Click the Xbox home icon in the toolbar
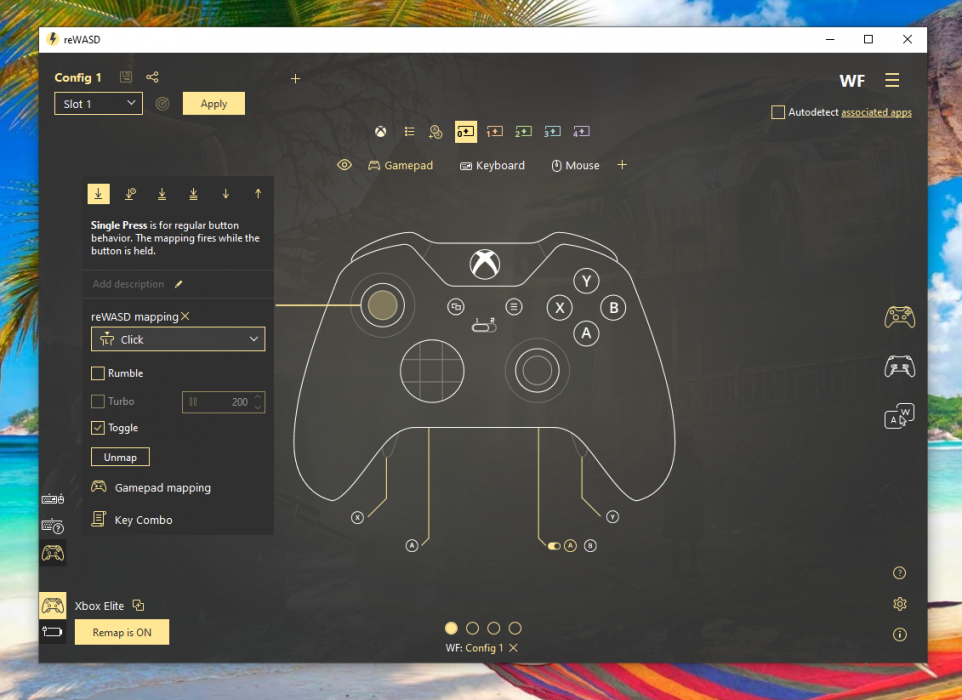 [381, 131]
